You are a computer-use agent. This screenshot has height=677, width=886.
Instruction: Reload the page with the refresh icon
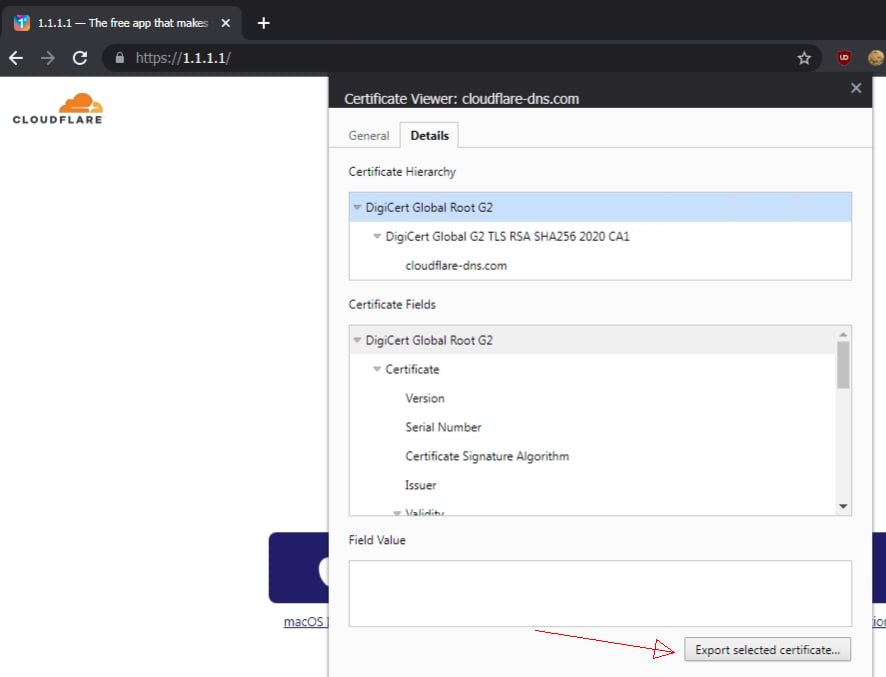pyautogui.click(x=80, y=58)
